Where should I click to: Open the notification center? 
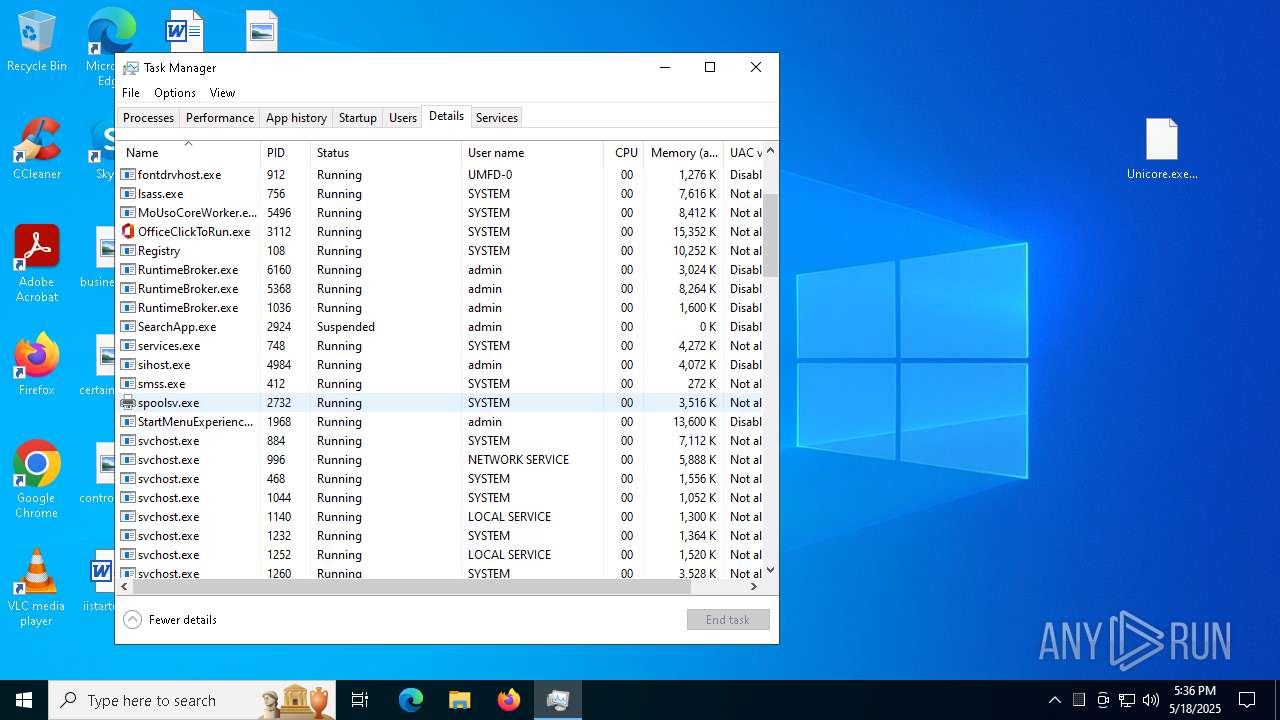click(1247, 700)
